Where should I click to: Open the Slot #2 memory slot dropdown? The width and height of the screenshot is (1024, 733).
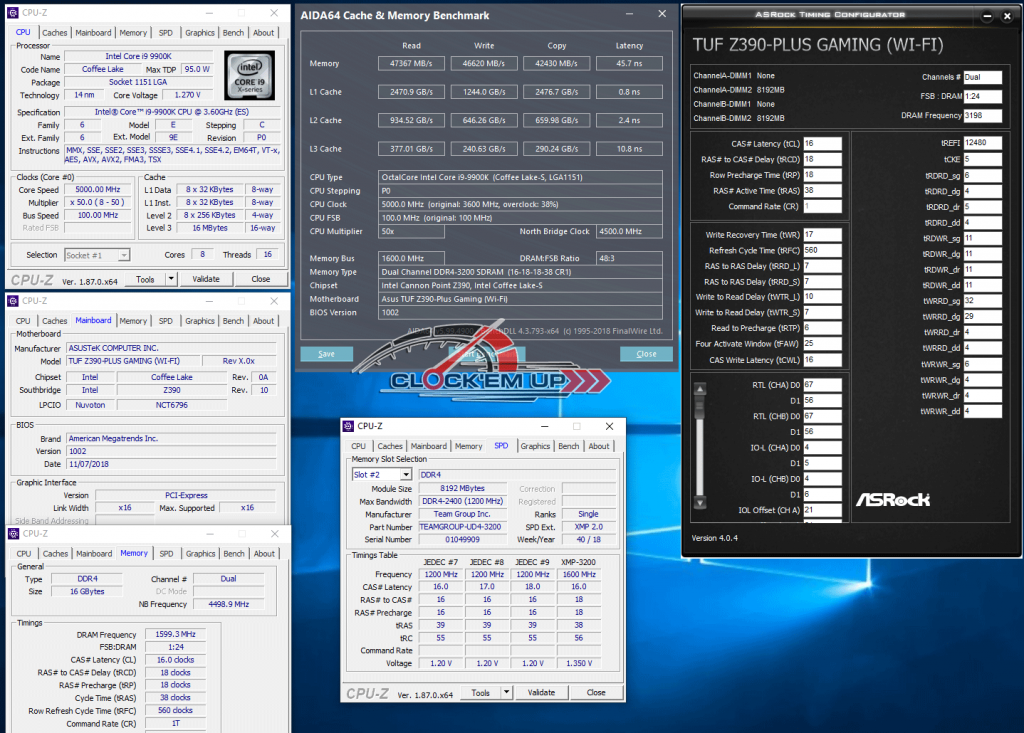(x=406, y=474)
